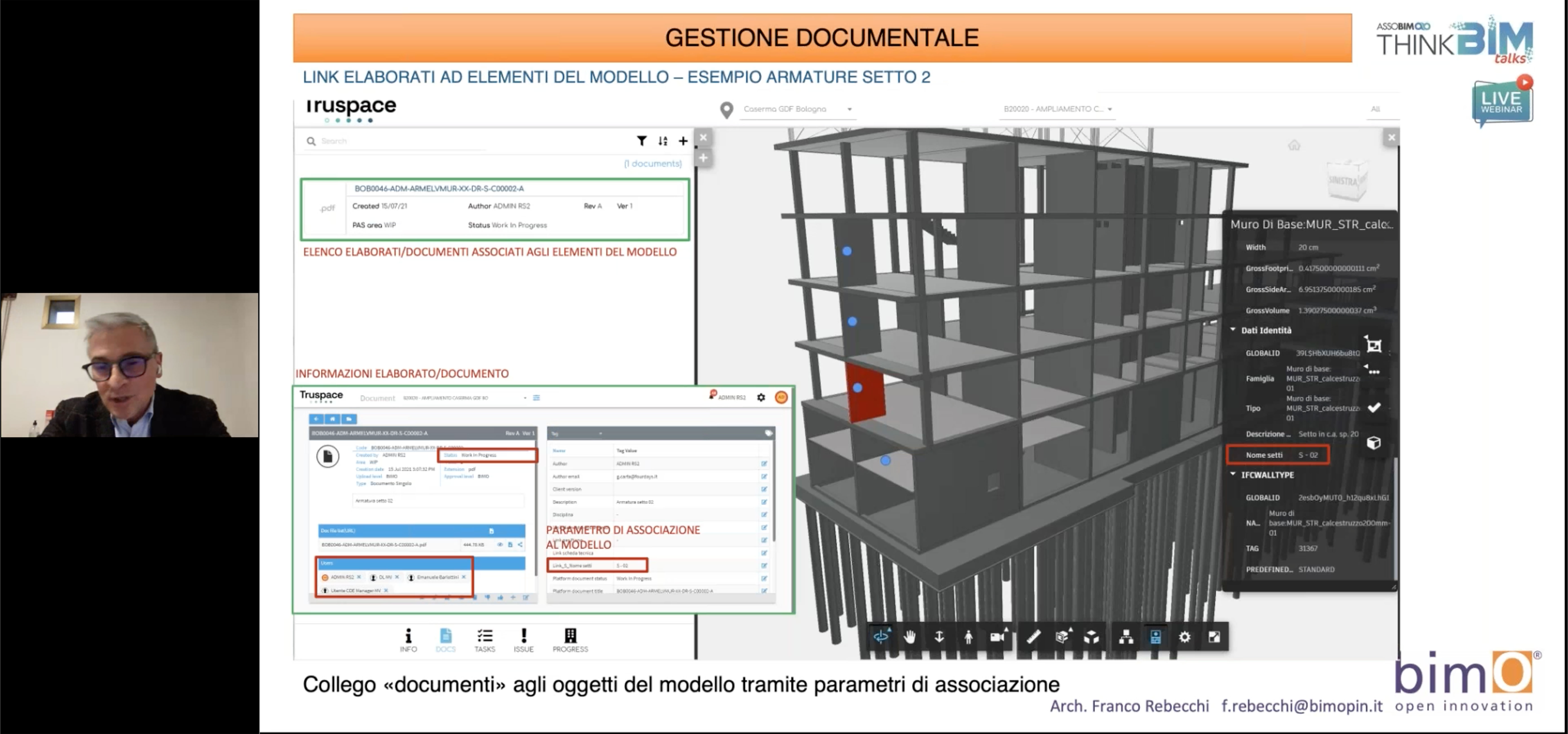Open viewer Settings gear in bottom toolbar
1568x734 pixels.
point(1184,637)
